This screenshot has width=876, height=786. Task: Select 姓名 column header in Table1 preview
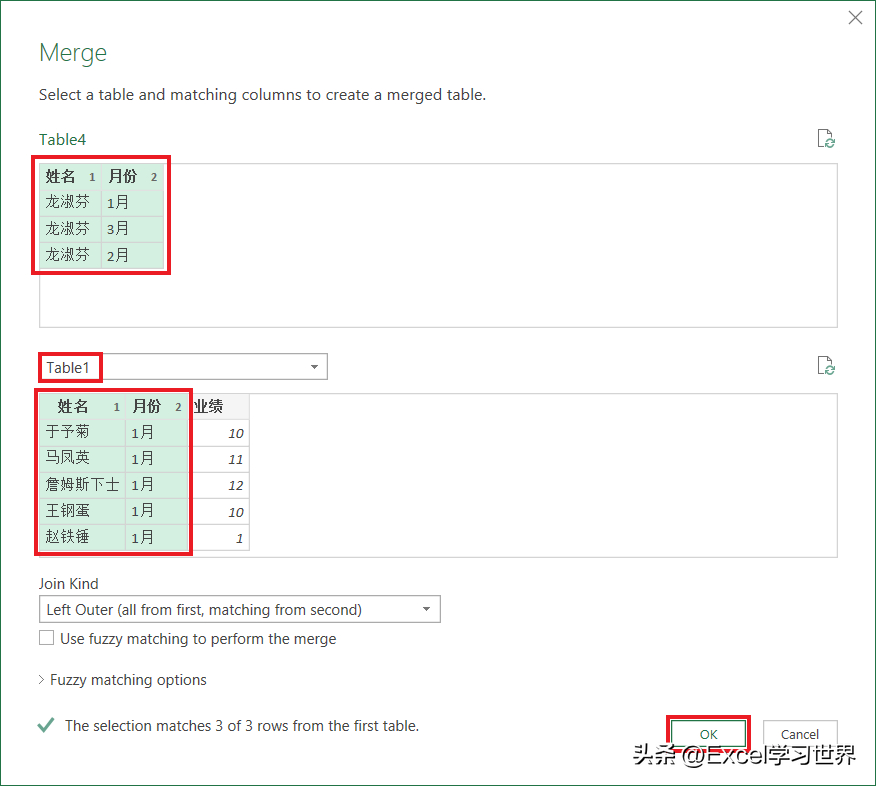point(82,406)
